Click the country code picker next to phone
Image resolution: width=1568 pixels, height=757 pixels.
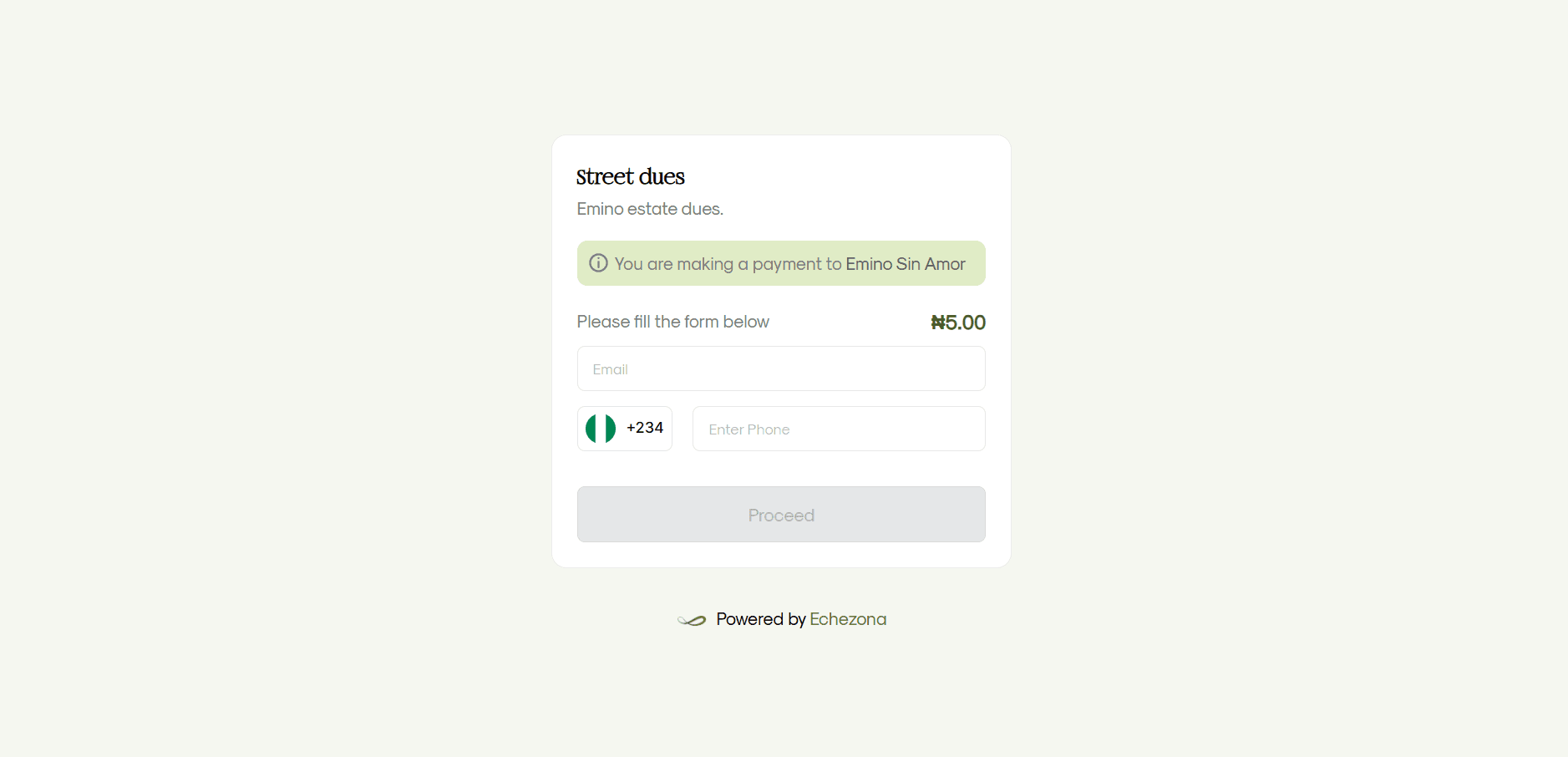[x=625, y=428]
